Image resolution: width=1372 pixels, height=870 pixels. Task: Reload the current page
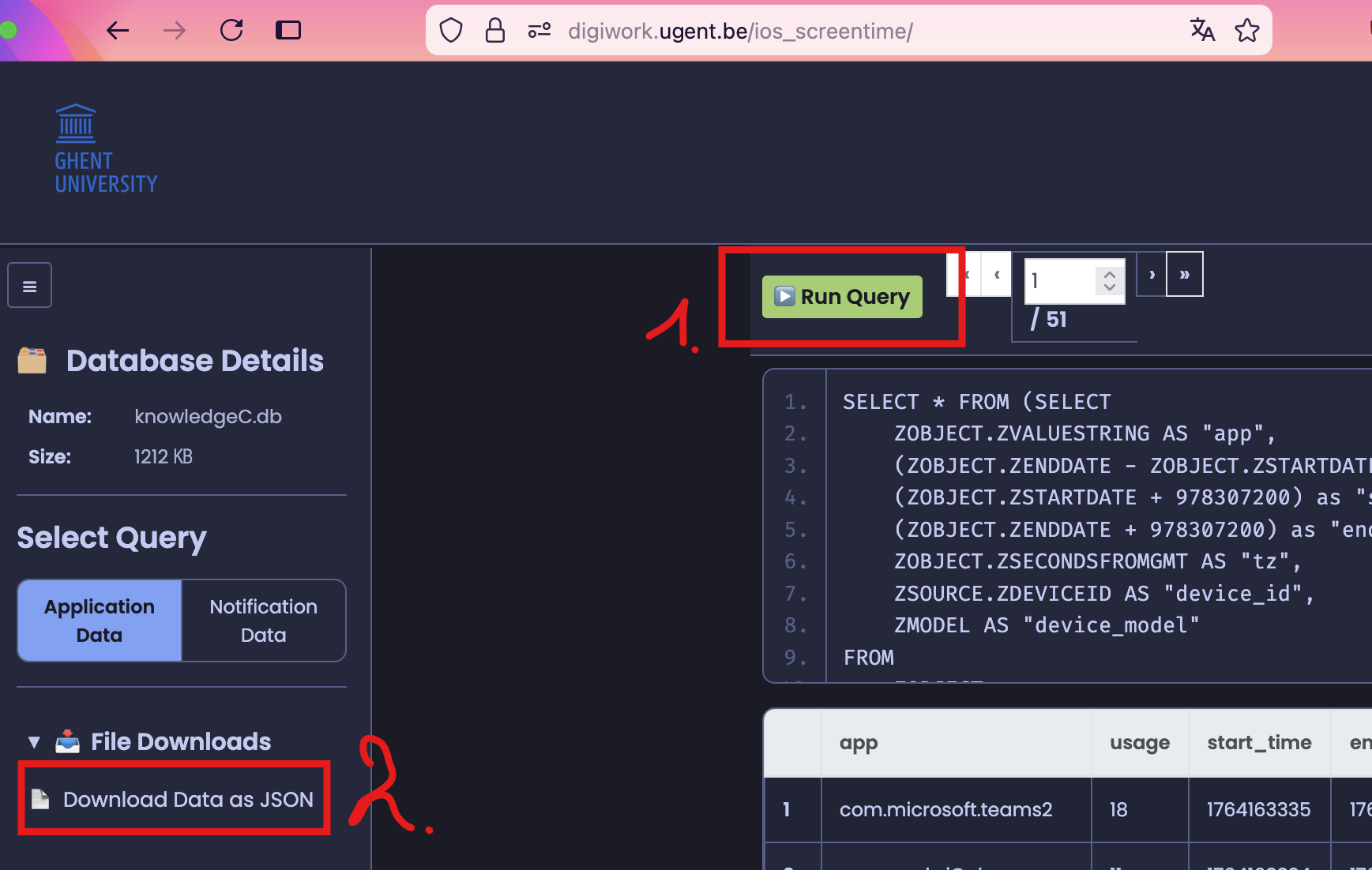[x=231, y=31]
